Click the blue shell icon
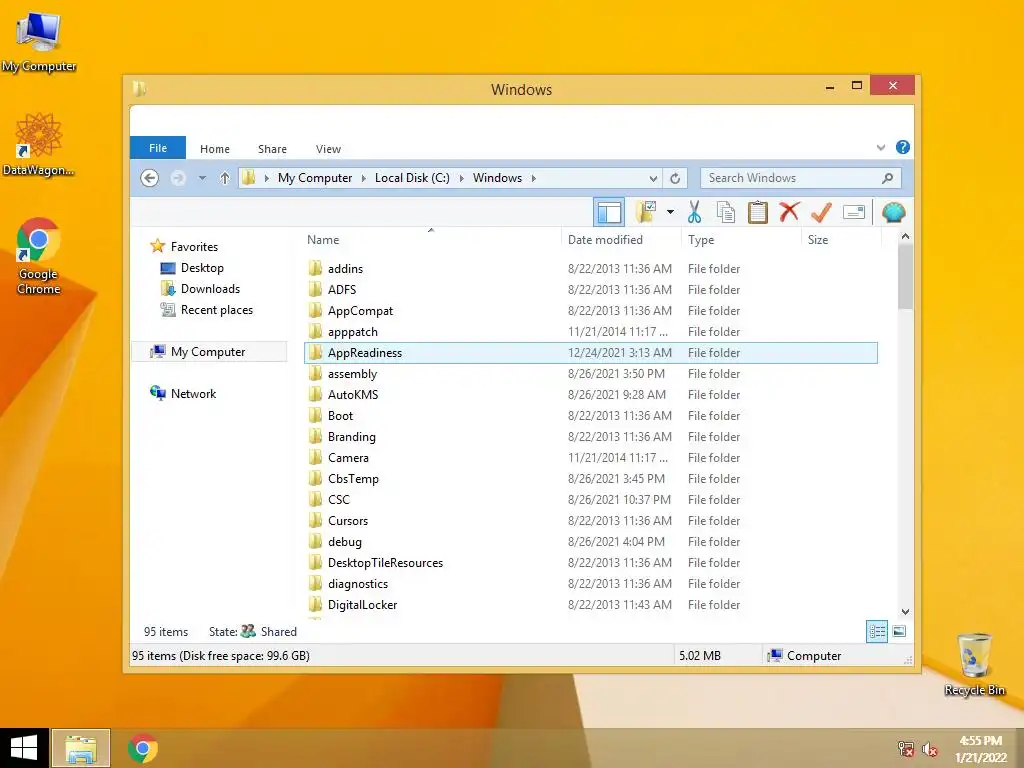The image size is (1024, 768). (x=893, y=212)
